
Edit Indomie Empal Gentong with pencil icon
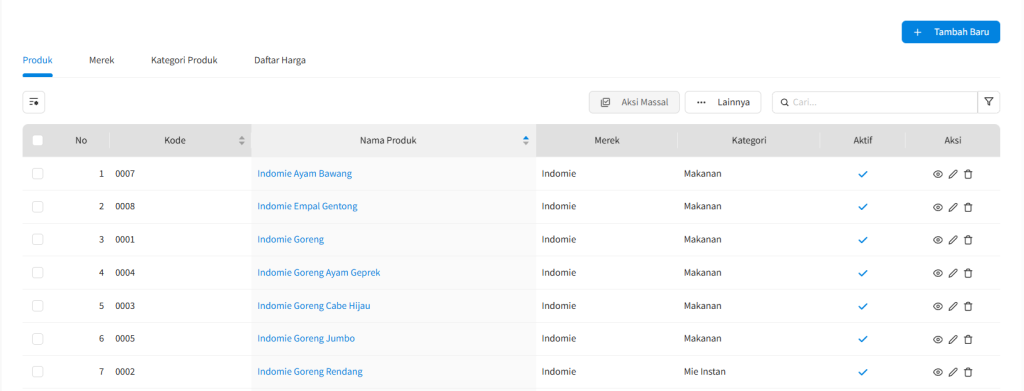(x=953, y=207)
